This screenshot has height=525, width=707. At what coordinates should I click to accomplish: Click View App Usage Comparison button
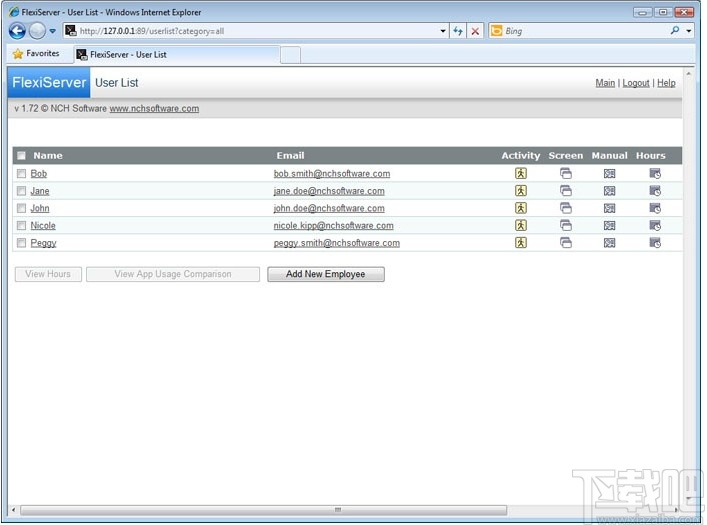pyautogui.click(x=173, y=274)
